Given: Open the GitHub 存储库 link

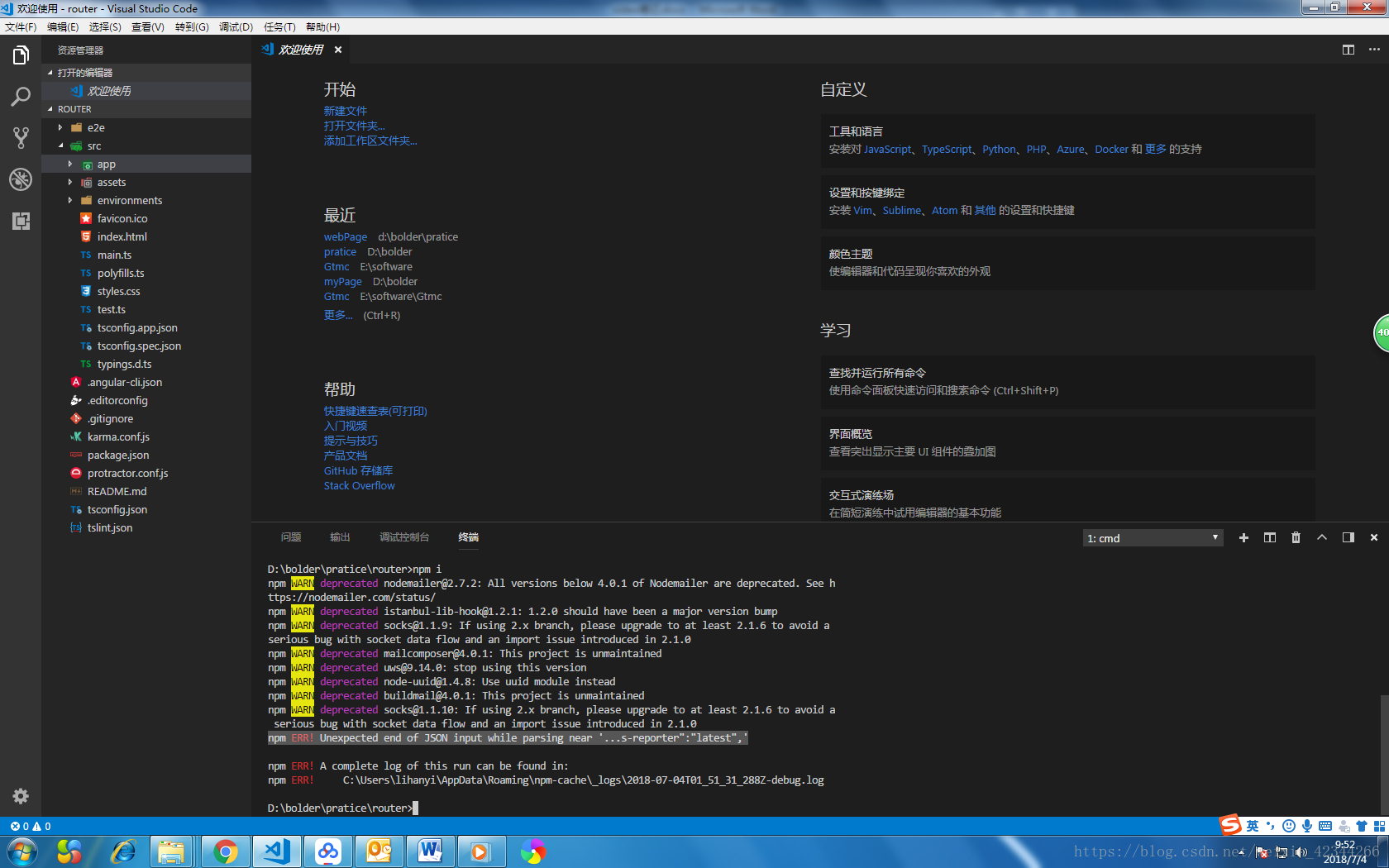Looking at the screenshot, I should coord(359,470).
